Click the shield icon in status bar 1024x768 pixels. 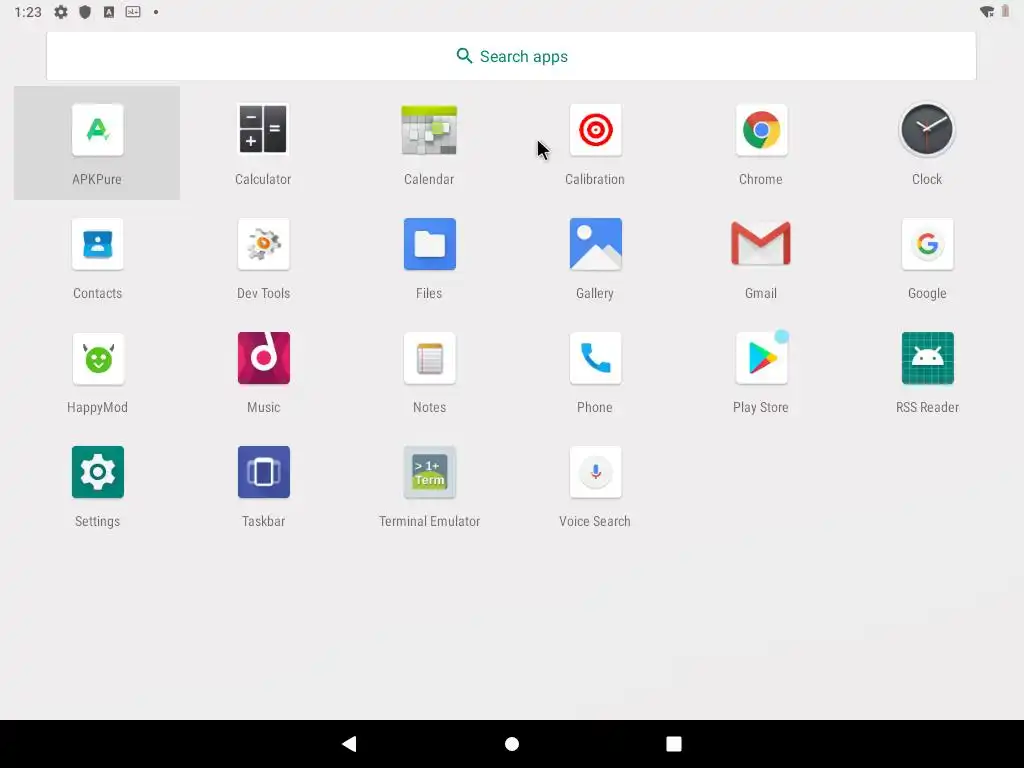click(x=85, y=12)
